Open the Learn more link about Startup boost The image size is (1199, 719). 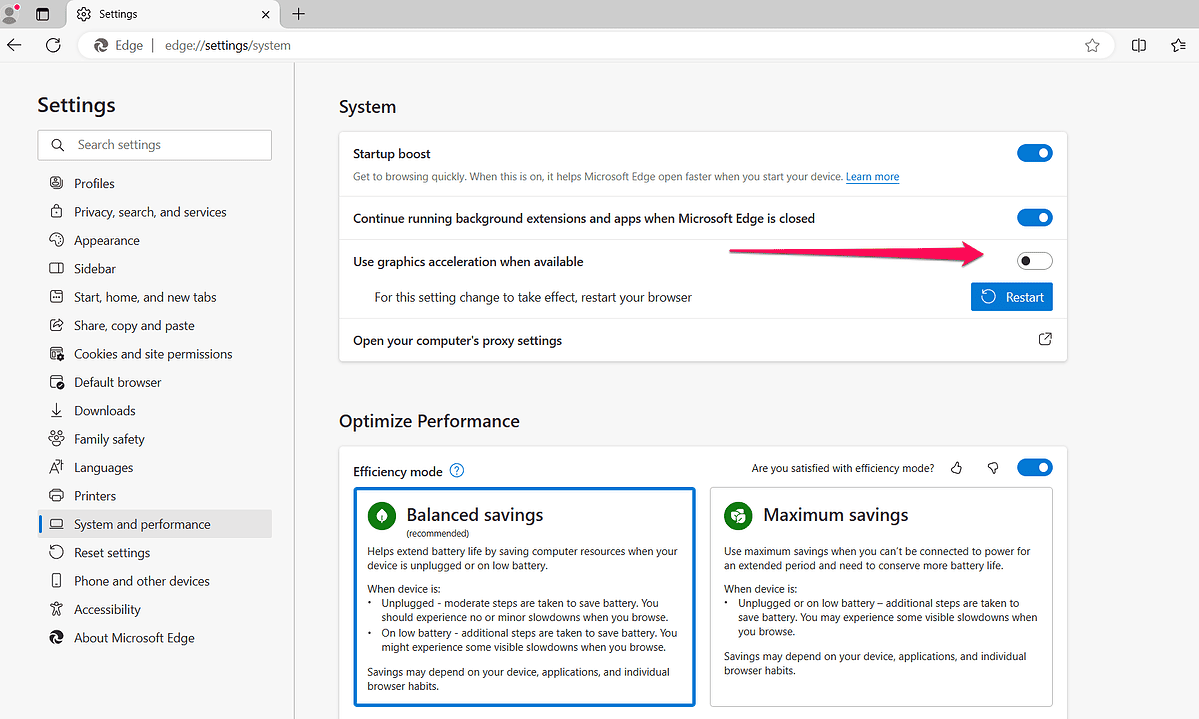coord(871,176)
